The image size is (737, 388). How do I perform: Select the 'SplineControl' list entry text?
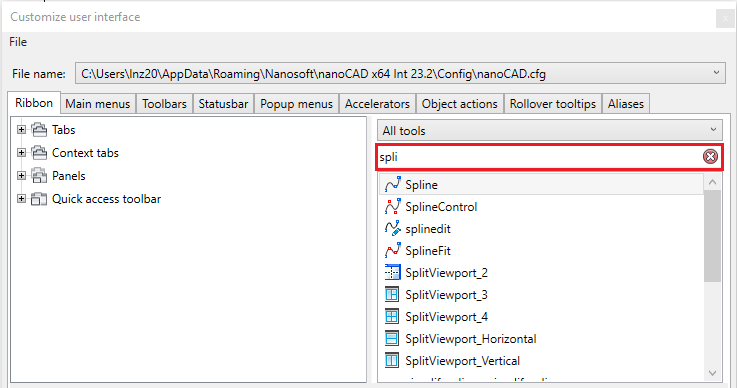pyautogui.click(x=441, y=207)
